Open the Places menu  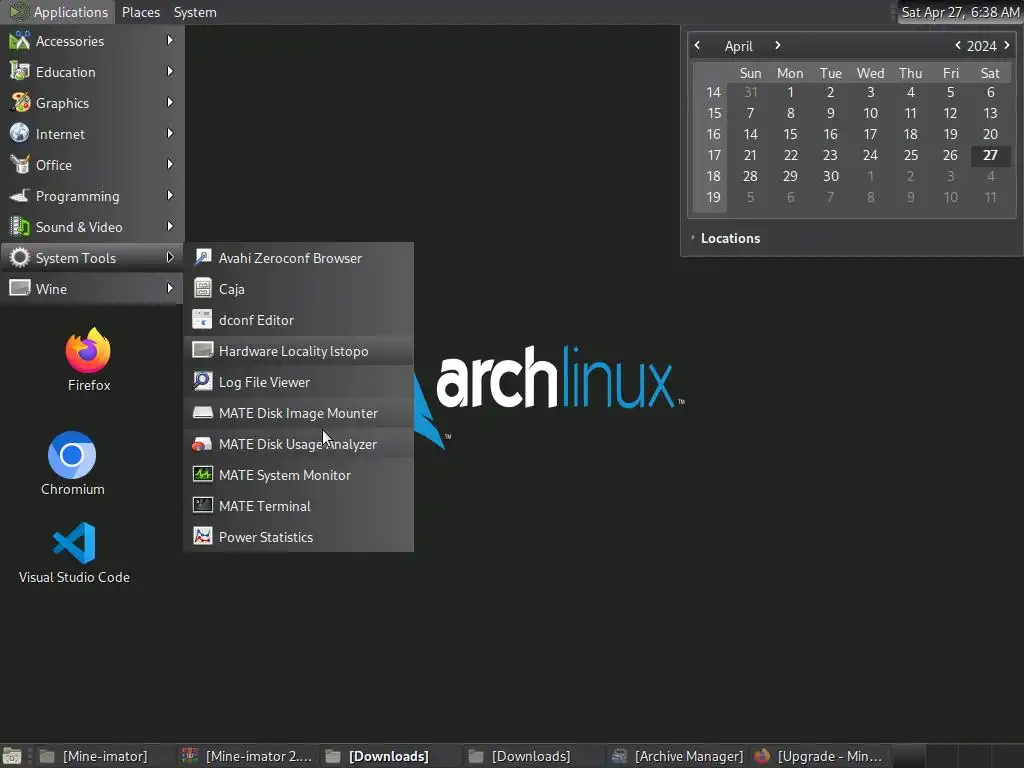140,12
